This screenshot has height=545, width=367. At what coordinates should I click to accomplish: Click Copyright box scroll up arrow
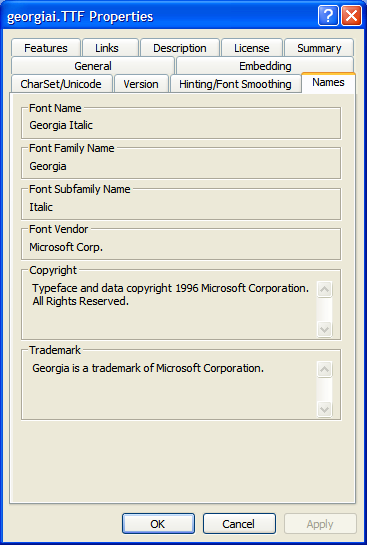[x=325, y=290]
